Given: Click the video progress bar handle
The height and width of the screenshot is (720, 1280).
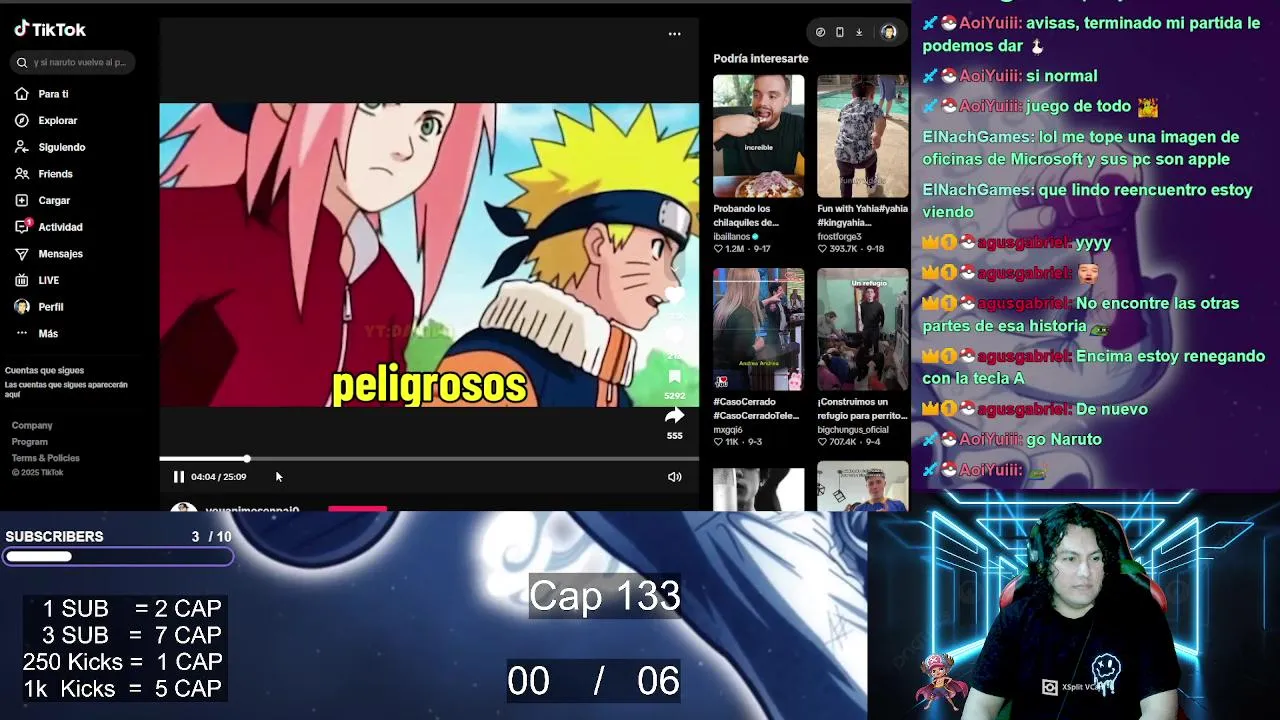Looking at the screenshot, I should 246,459.
